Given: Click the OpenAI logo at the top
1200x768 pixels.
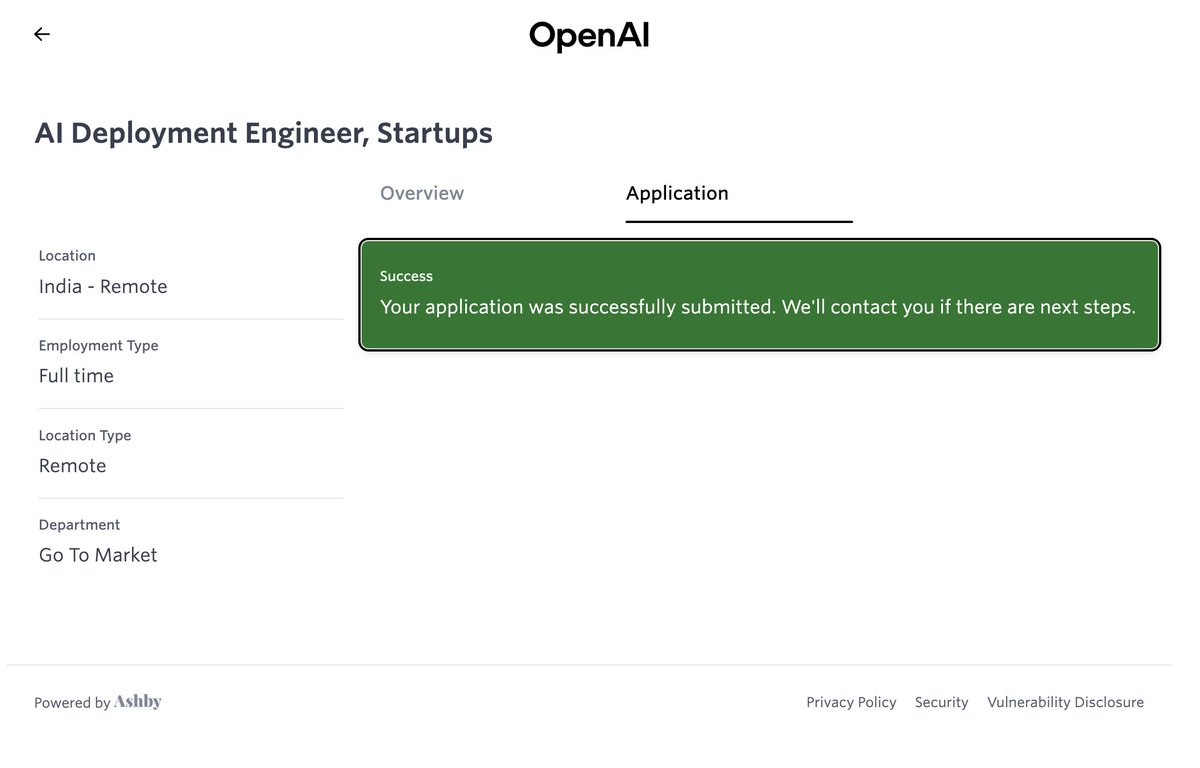Looking at the screenshot, I should pos(589,37).
